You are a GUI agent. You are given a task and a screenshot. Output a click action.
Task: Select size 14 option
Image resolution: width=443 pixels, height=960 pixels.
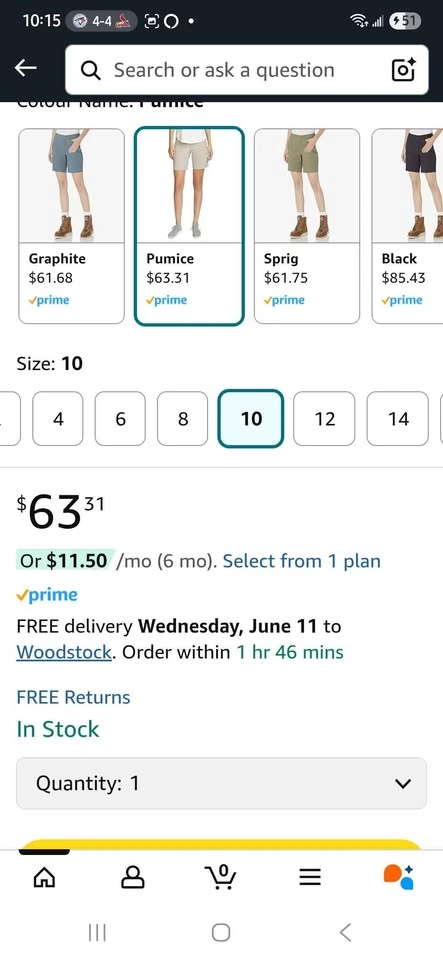click(398, 419)
